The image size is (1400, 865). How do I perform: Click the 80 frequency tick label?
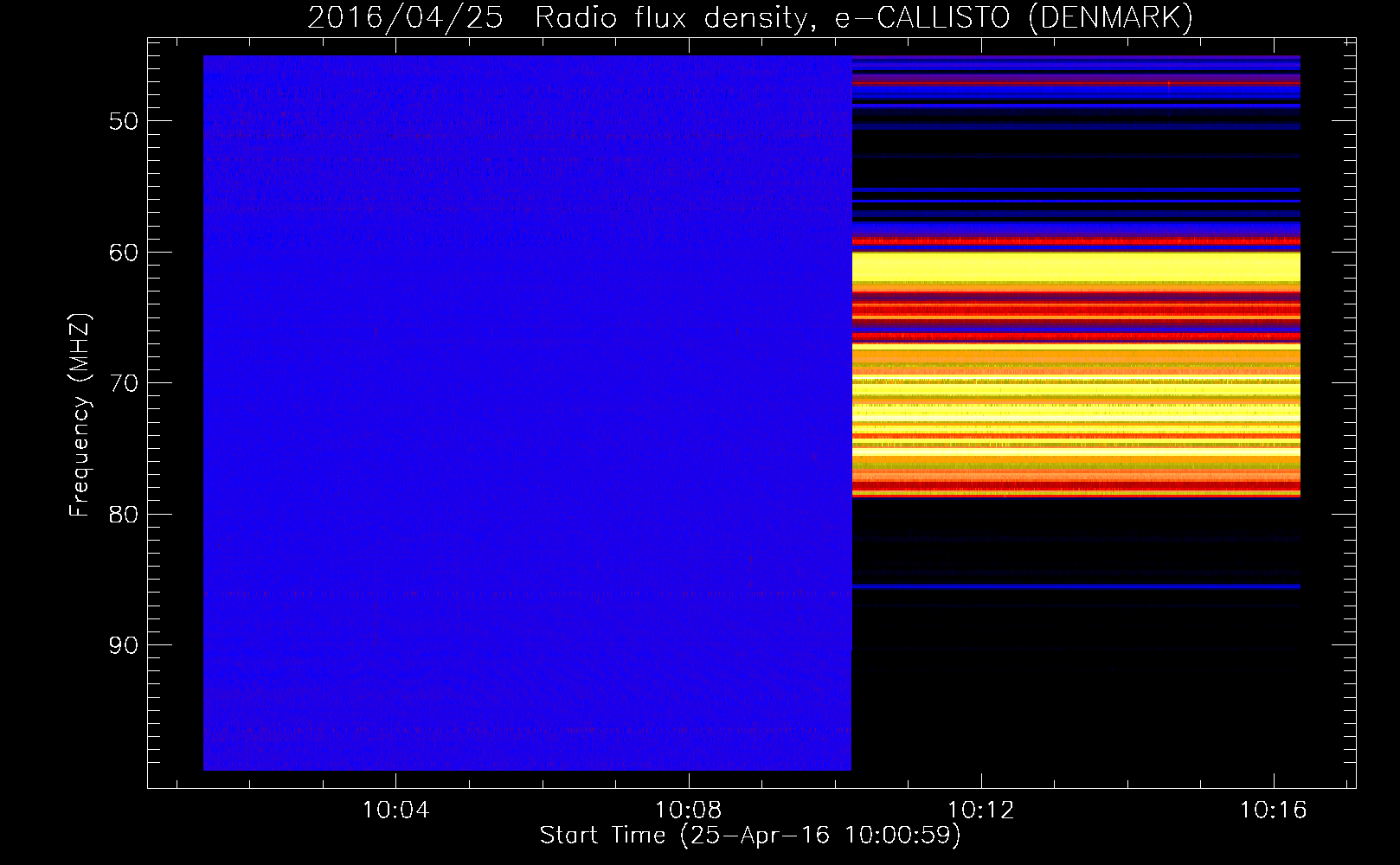coord(124,515)
